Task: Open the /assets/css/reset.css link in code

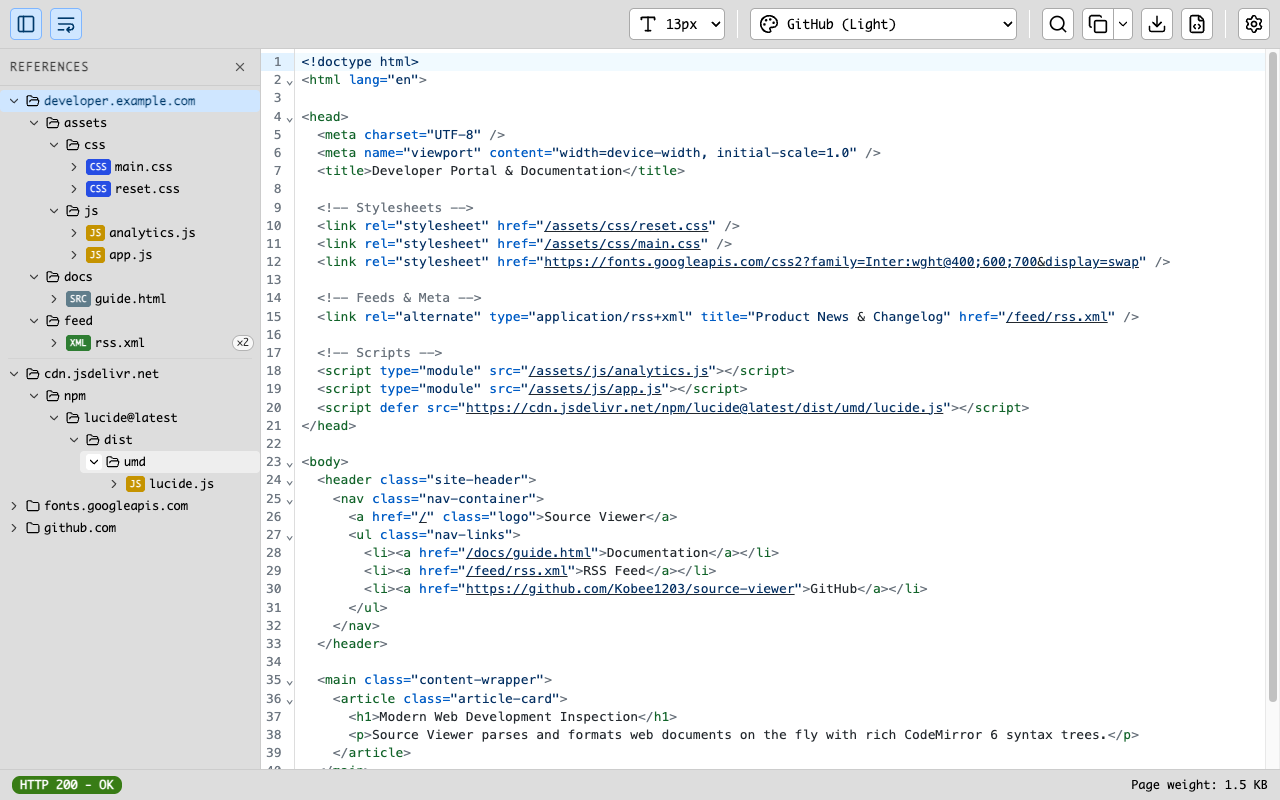Action: tap(626, 226)
